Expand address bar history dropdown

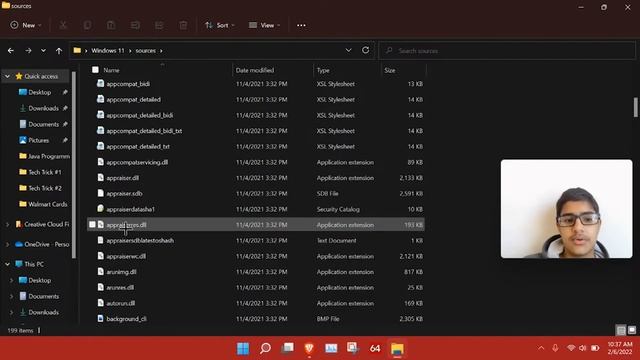349,50
